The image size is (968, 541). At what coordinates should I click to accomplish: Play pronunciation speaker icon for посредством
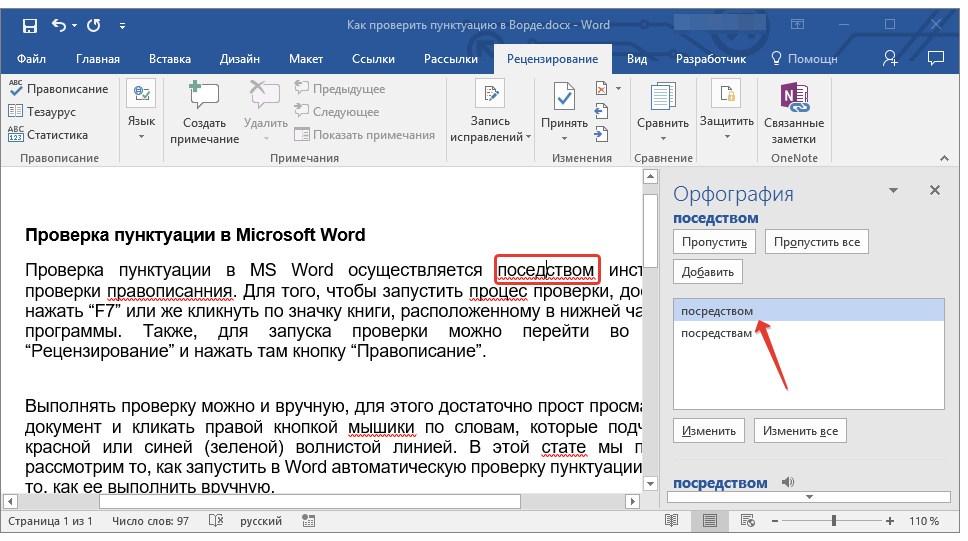[x=787, y=483]
